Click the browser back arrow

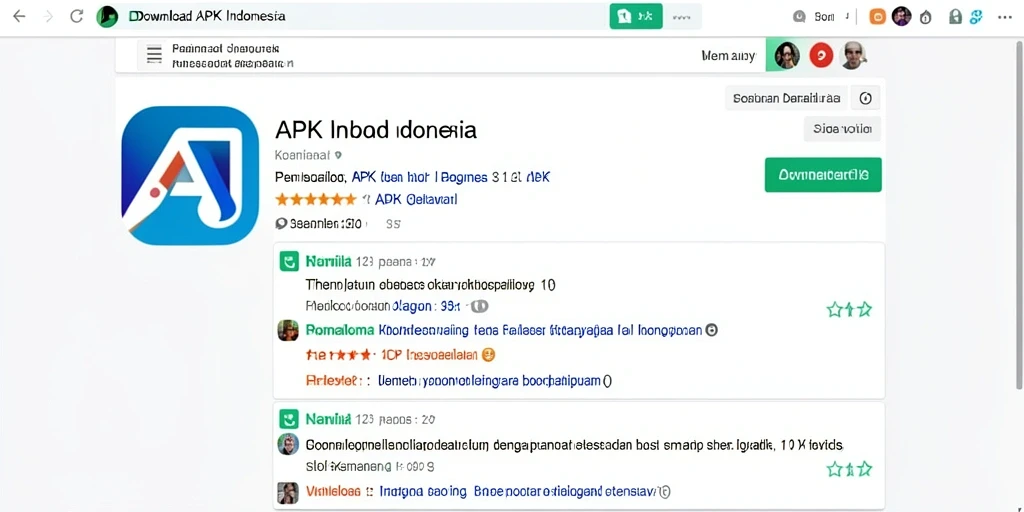19,16
